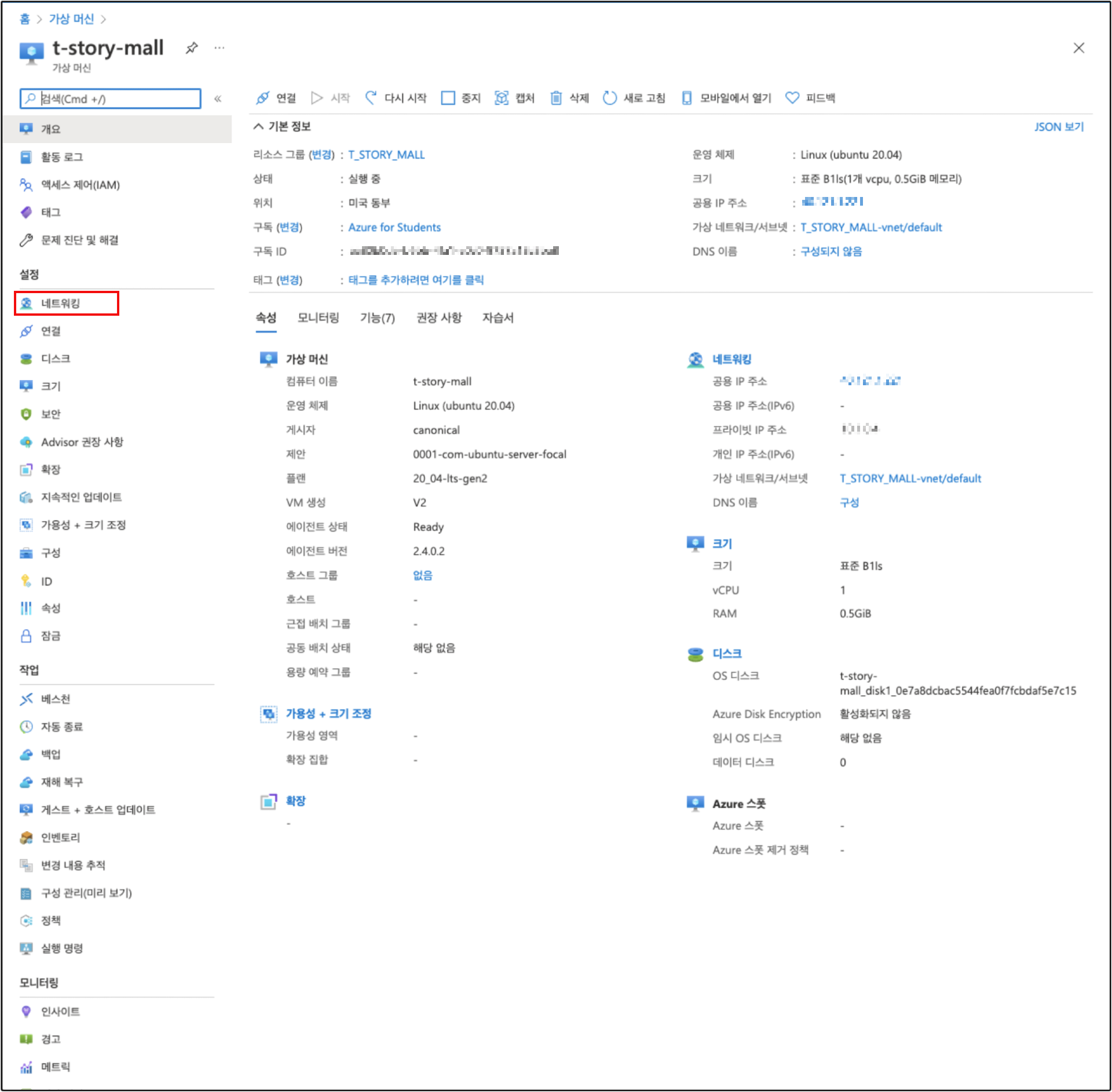The height and width of the screenshot is (1092, 1112).
Task: Collapse the sidebar with the double chevron
Action: click(x=218, y=99)
